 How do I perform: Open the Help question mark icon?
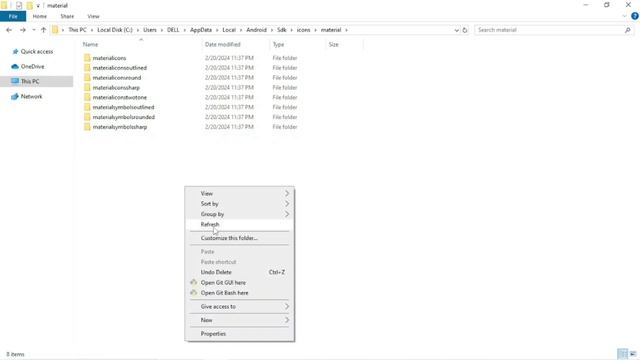[635, 16]
